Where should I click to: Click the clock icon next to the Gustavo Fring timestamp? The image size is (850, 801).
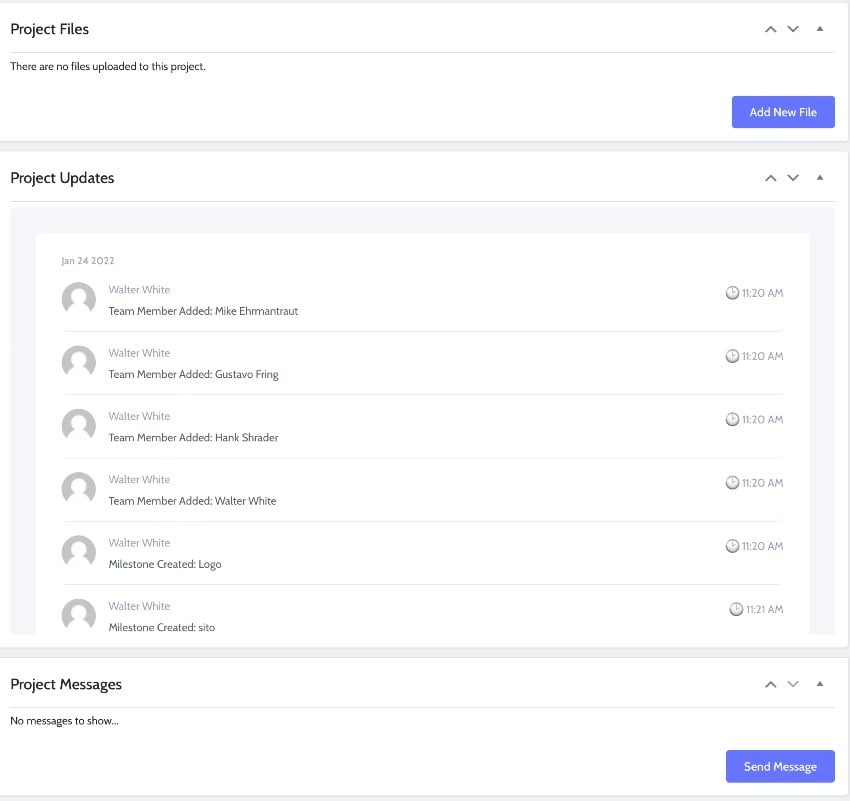pos(732,356)
